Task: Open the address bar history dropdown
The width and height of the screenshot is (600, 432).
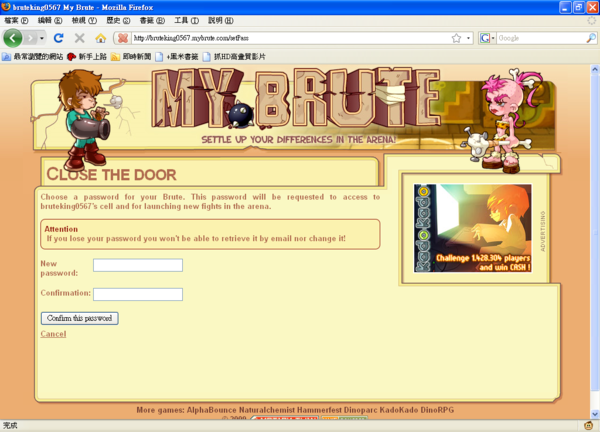Action: click(x=468, y=38)
